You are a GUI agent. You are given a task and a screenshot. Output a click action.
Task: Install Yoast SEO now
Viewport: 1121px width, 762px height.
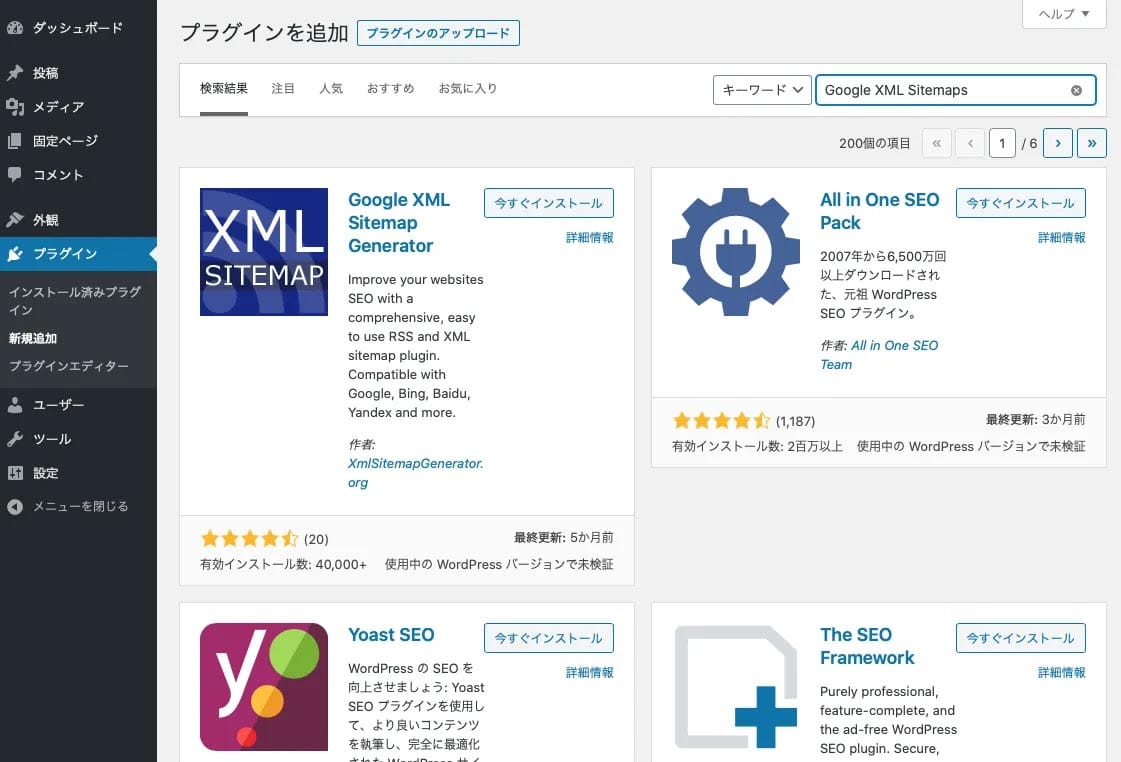[548, 638]
